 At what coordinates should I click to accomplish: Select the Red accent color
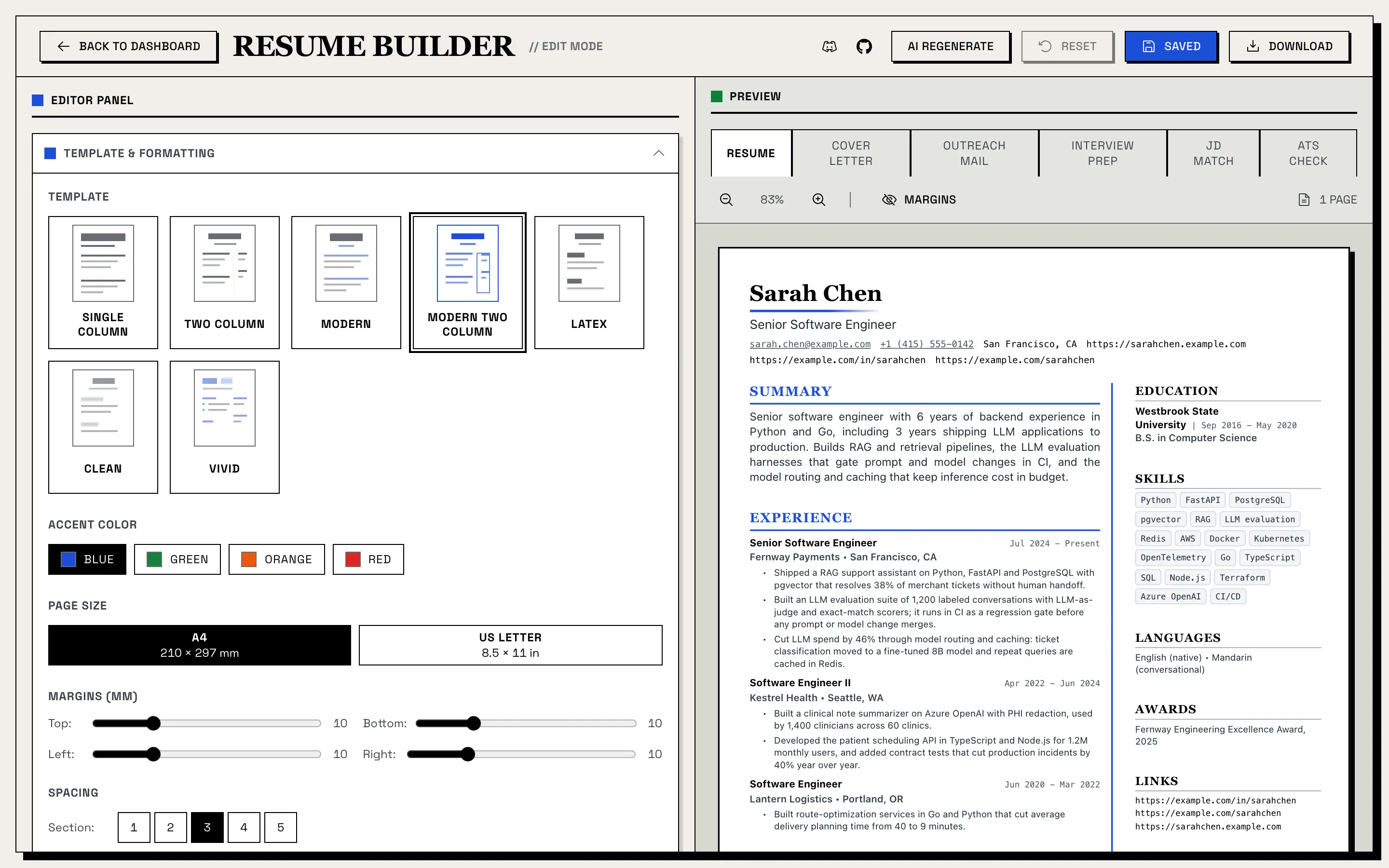coord(368,559)
